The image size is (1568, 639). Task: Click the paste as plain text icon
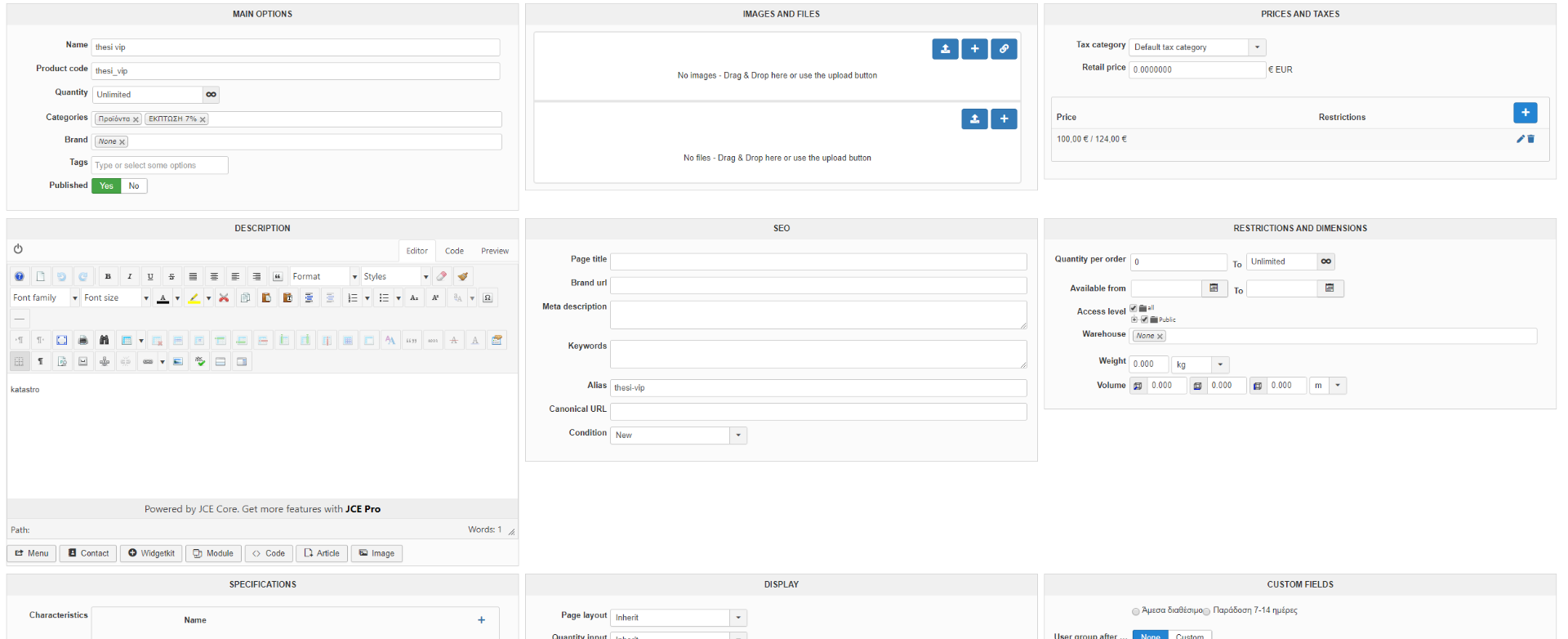tap(287, 297)
